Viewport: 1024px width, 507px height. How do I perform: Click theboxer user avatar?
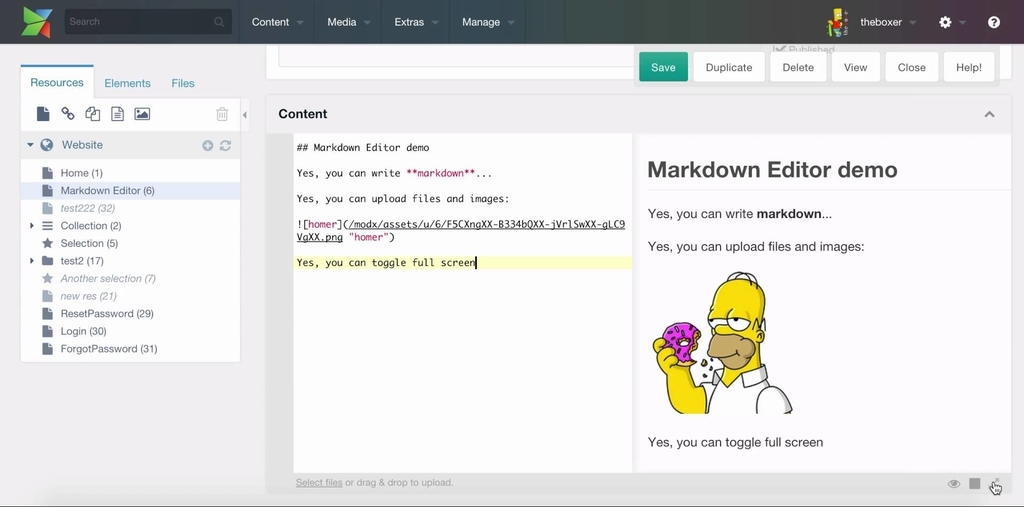point(837,22)
